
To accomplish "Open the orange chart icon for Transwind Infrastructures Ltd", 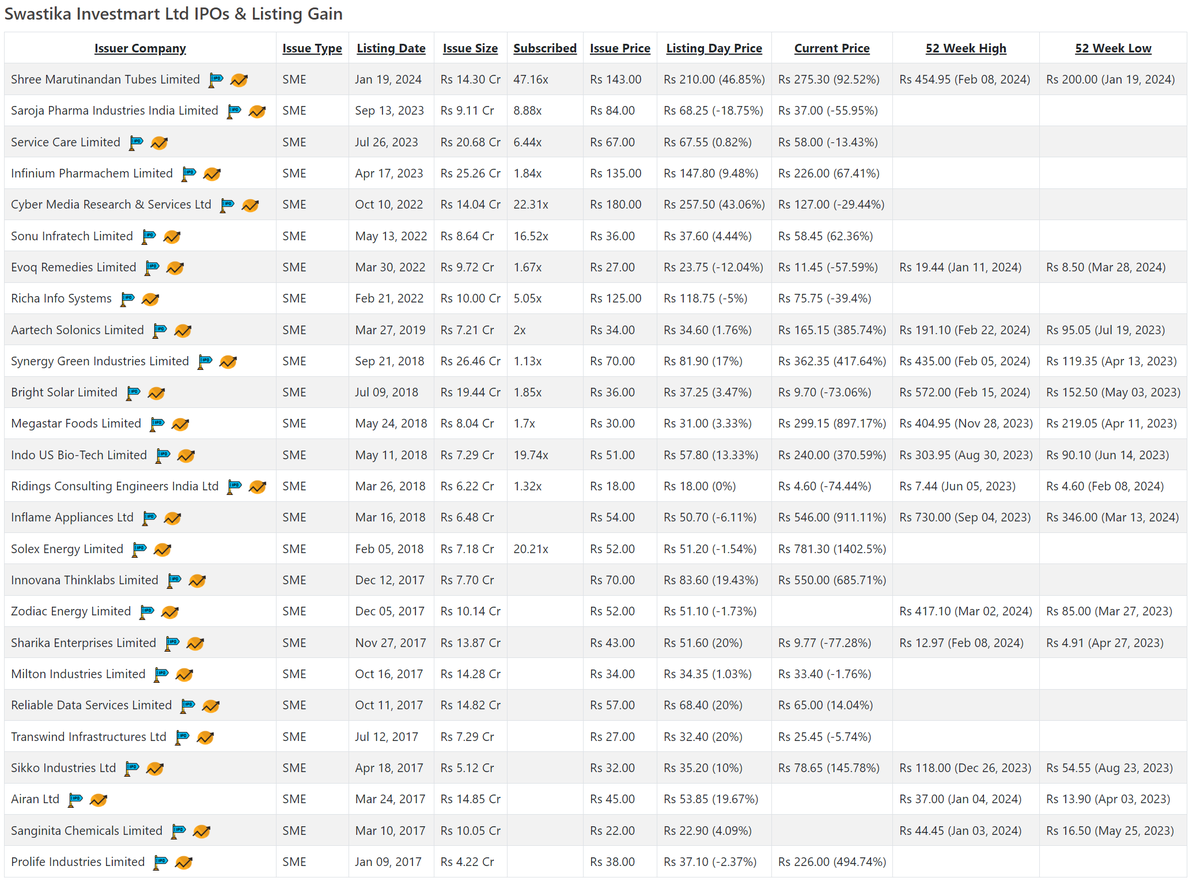I will [x=205, y=737].
